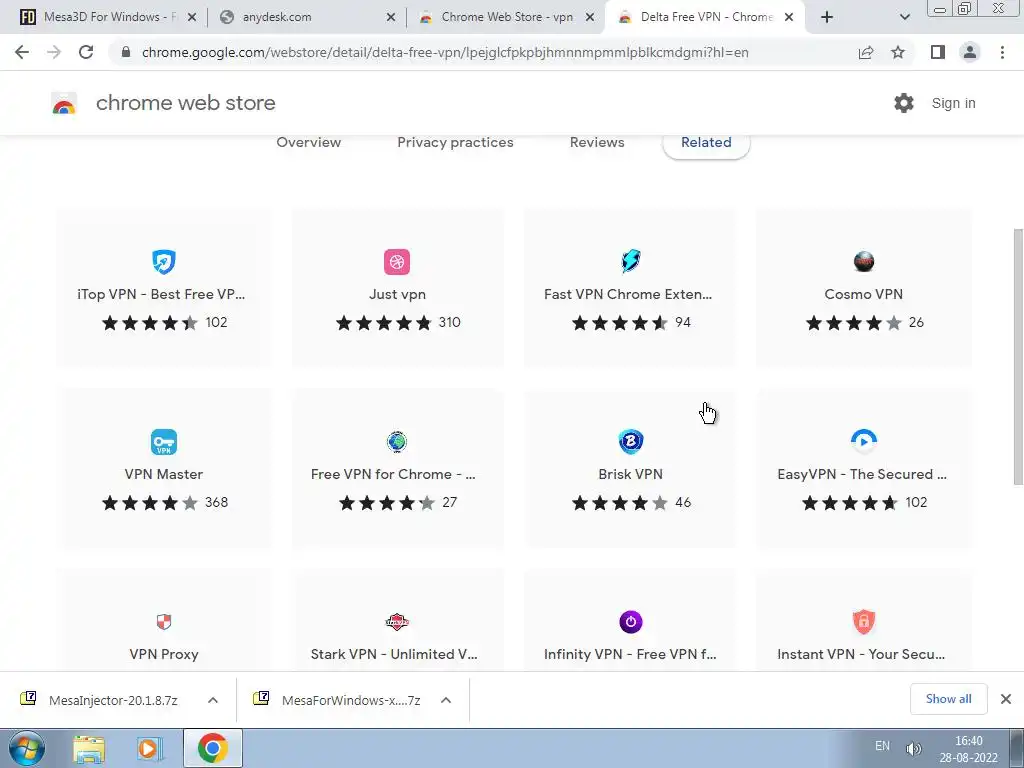1024x768 pixels.
Task: Open the Instant VPN lock icon
Action: [864, 622]
